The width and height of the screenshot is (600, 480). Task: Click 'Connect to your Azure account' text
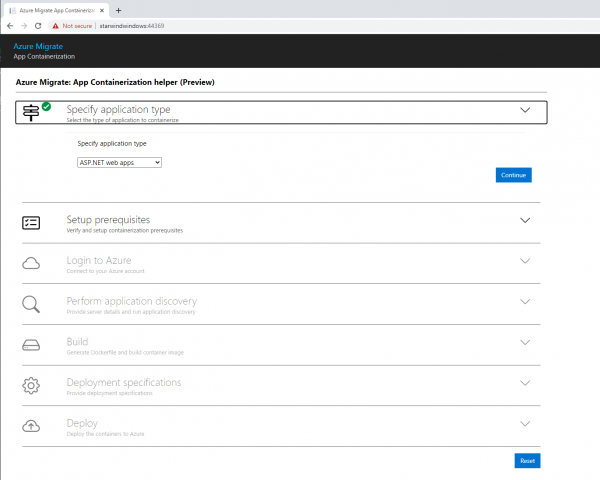pos(106,271)
